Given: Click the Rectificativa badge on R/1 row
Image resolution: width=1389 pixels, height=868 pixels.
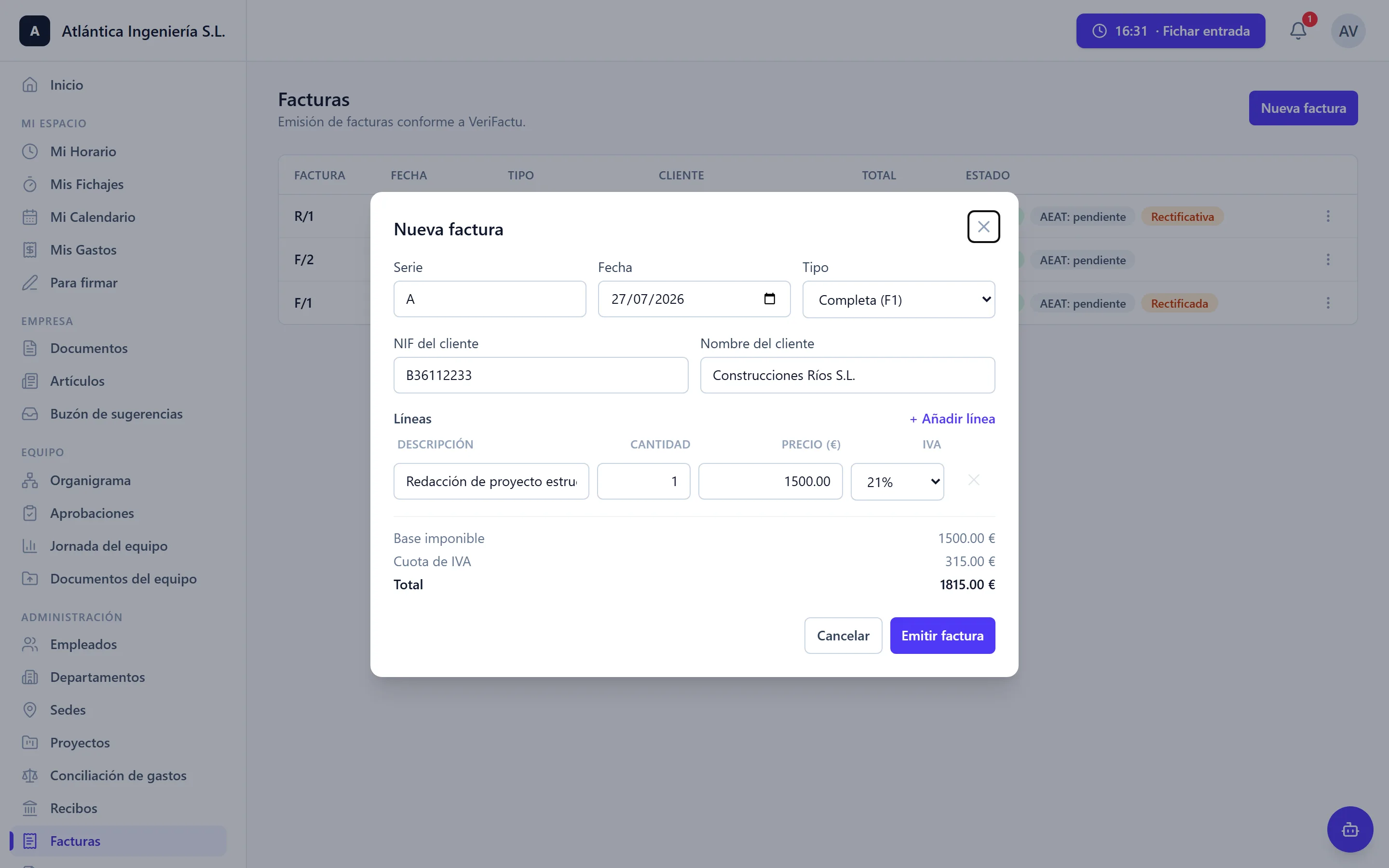Looking at the screenshot, I should pos(1182,217).
